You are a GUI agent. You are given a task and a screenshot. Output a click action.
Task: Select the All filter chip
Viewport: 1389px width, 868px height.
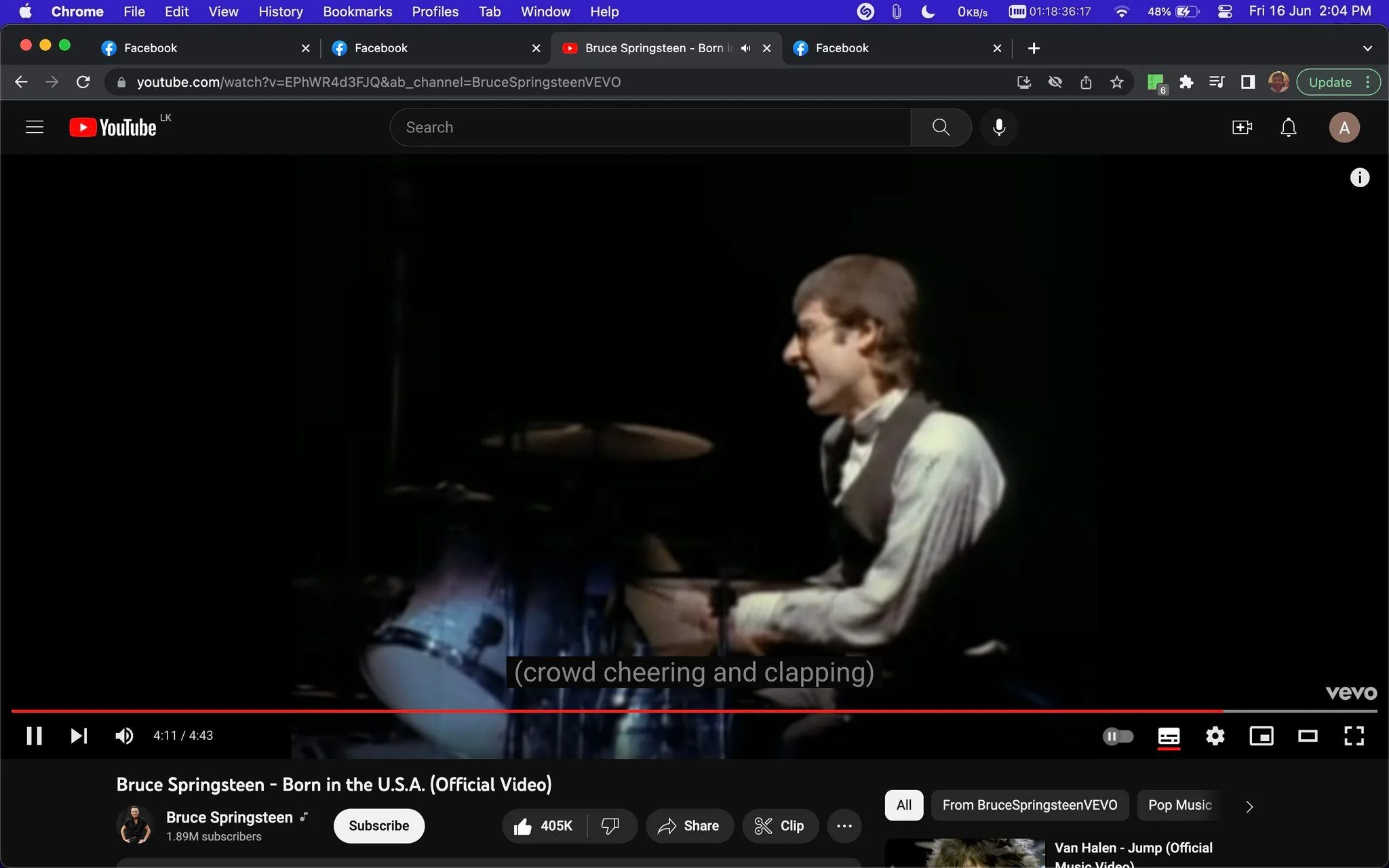[x=904, y=805]
